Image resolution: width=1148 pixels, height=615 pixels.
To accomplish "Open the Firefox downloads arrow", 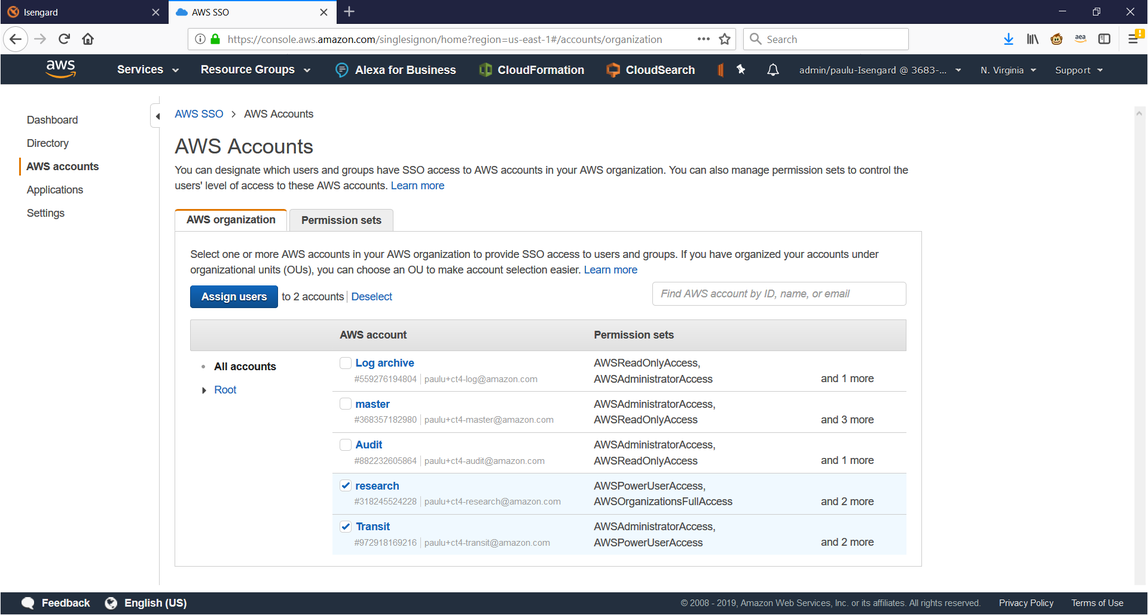I will click(1008, 39).
